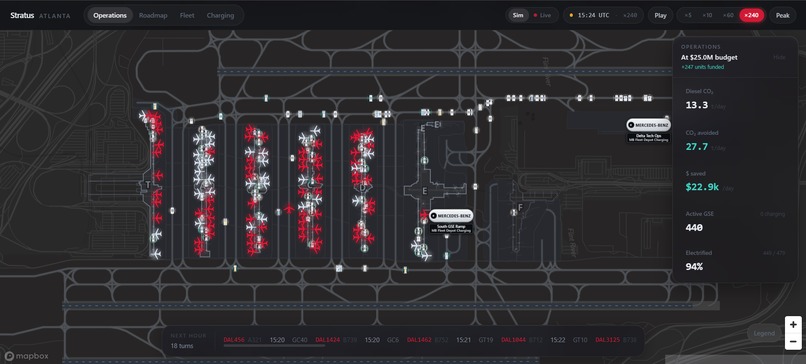Zoom in the map with plus button
The width and height of the screenshot is (806, 364).
point(793,324)
